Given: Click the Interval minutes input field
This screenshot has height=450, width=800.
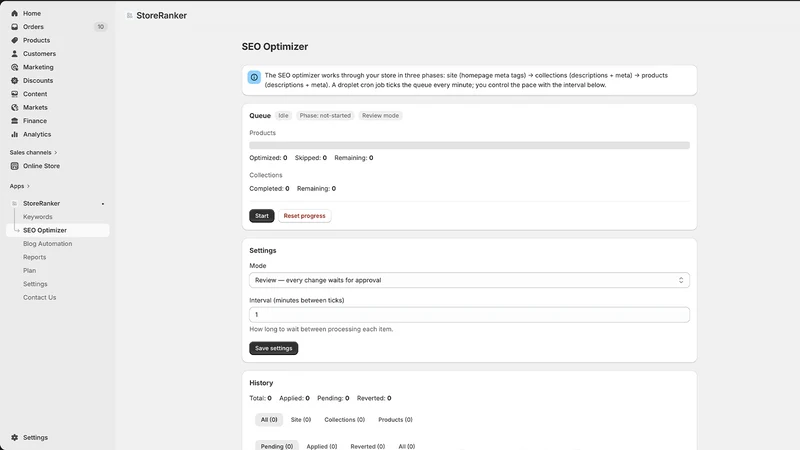Looking at the screenshot, I should 469,315.
